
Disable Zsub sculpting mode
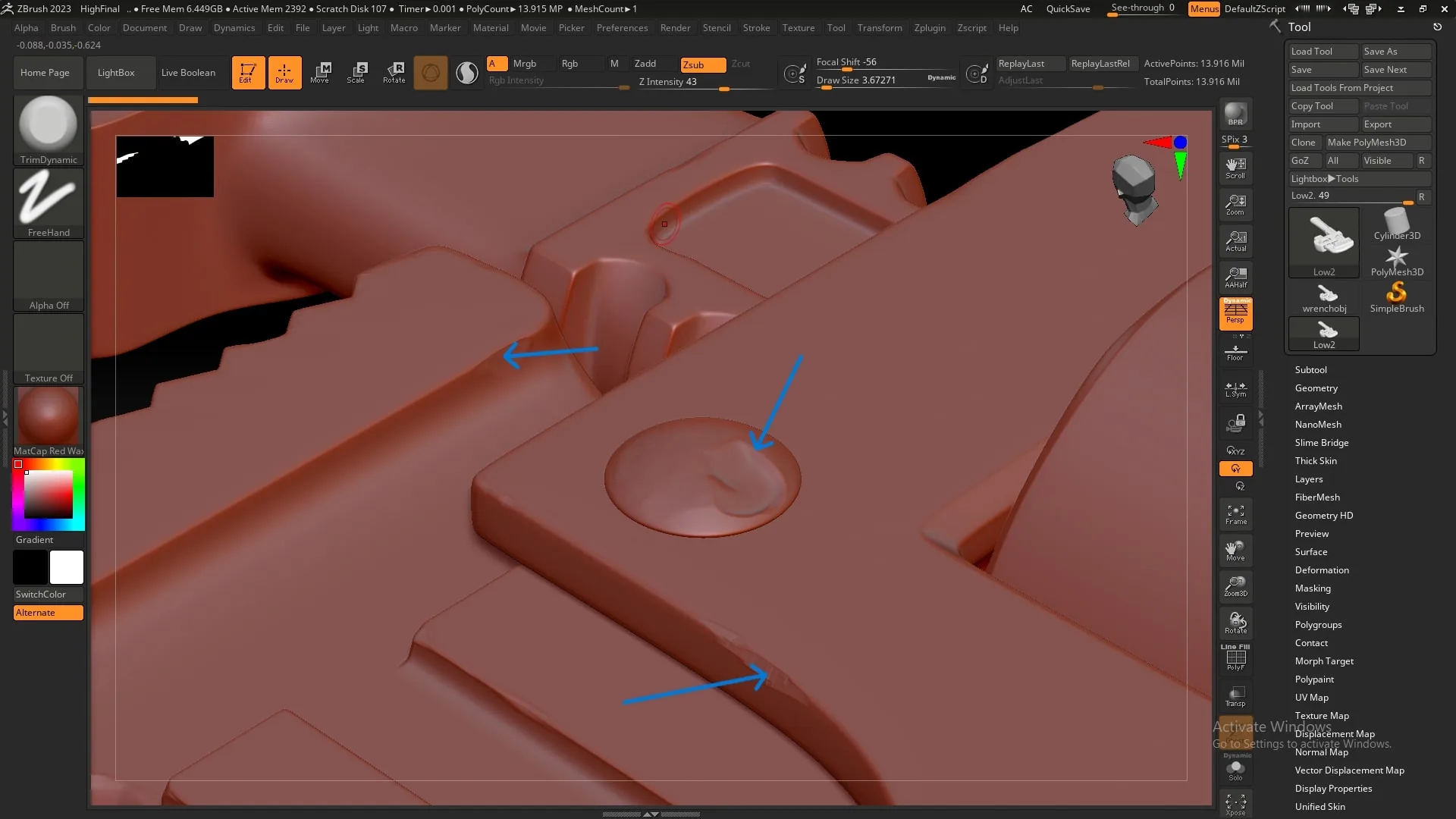click(x=703, y=64)
